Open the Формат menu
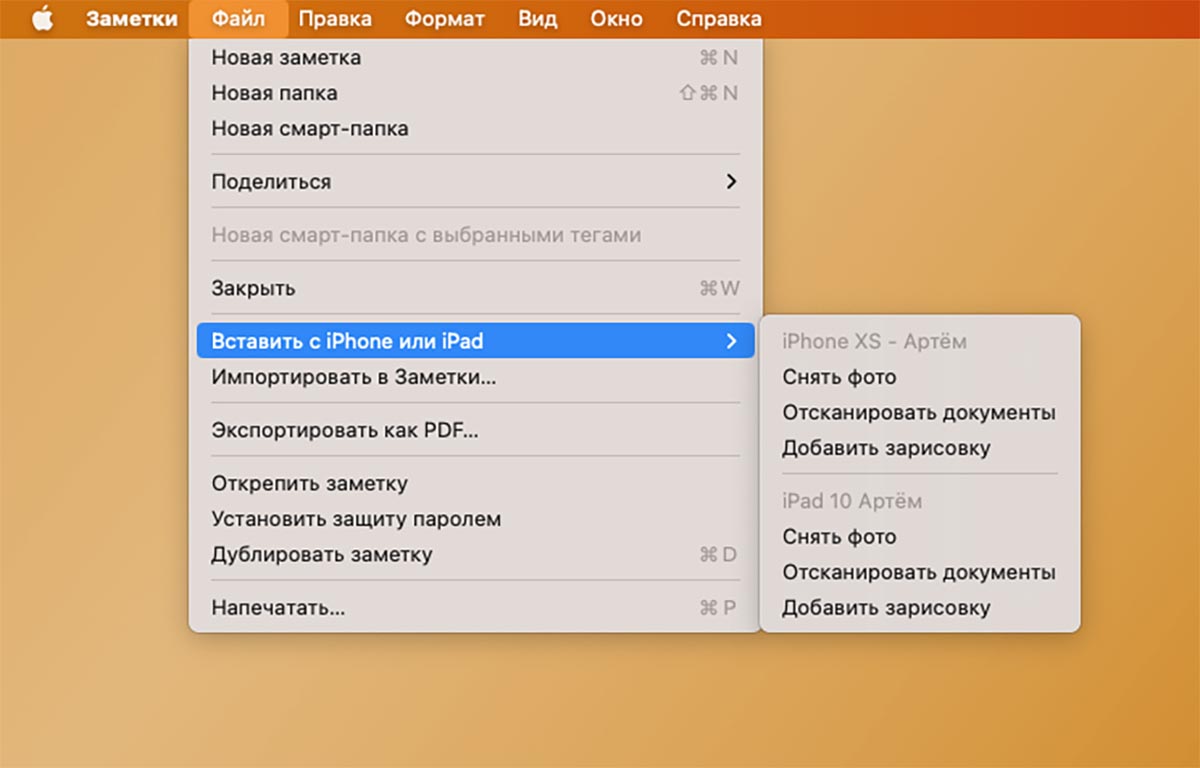The height and width of the screenshot is (768, 1200). pos(445,19)
